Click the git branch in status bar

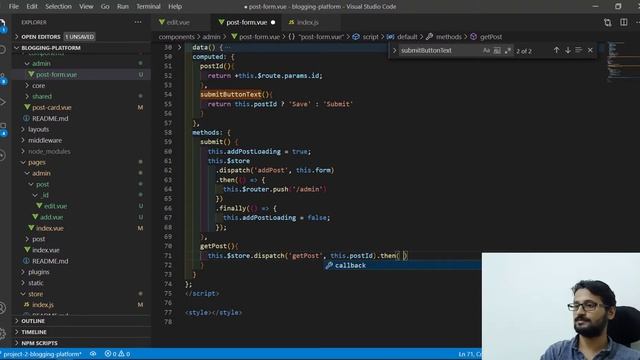coord(41,354)
